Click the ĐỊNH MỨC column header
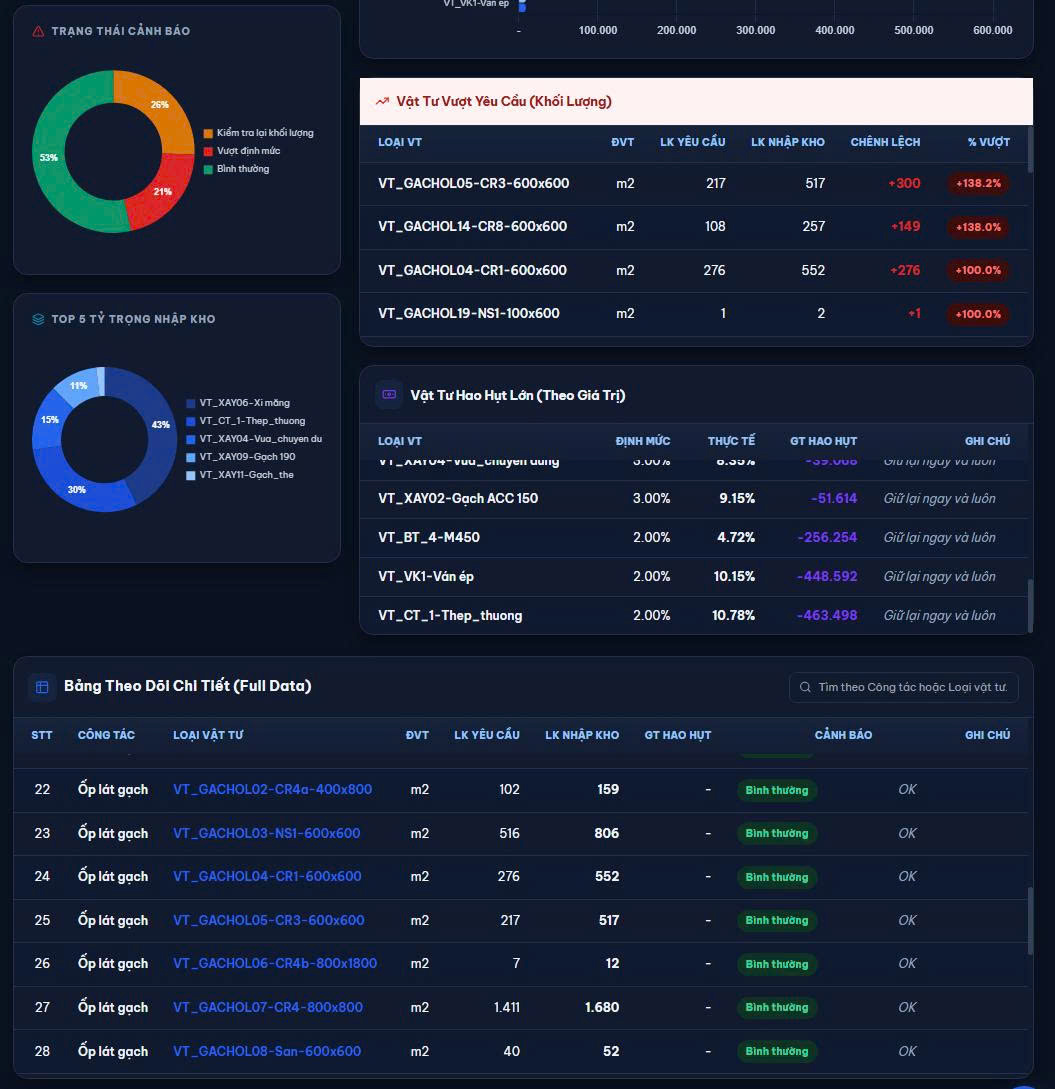Viewport: 1055px width, 1089px height. 643,441
